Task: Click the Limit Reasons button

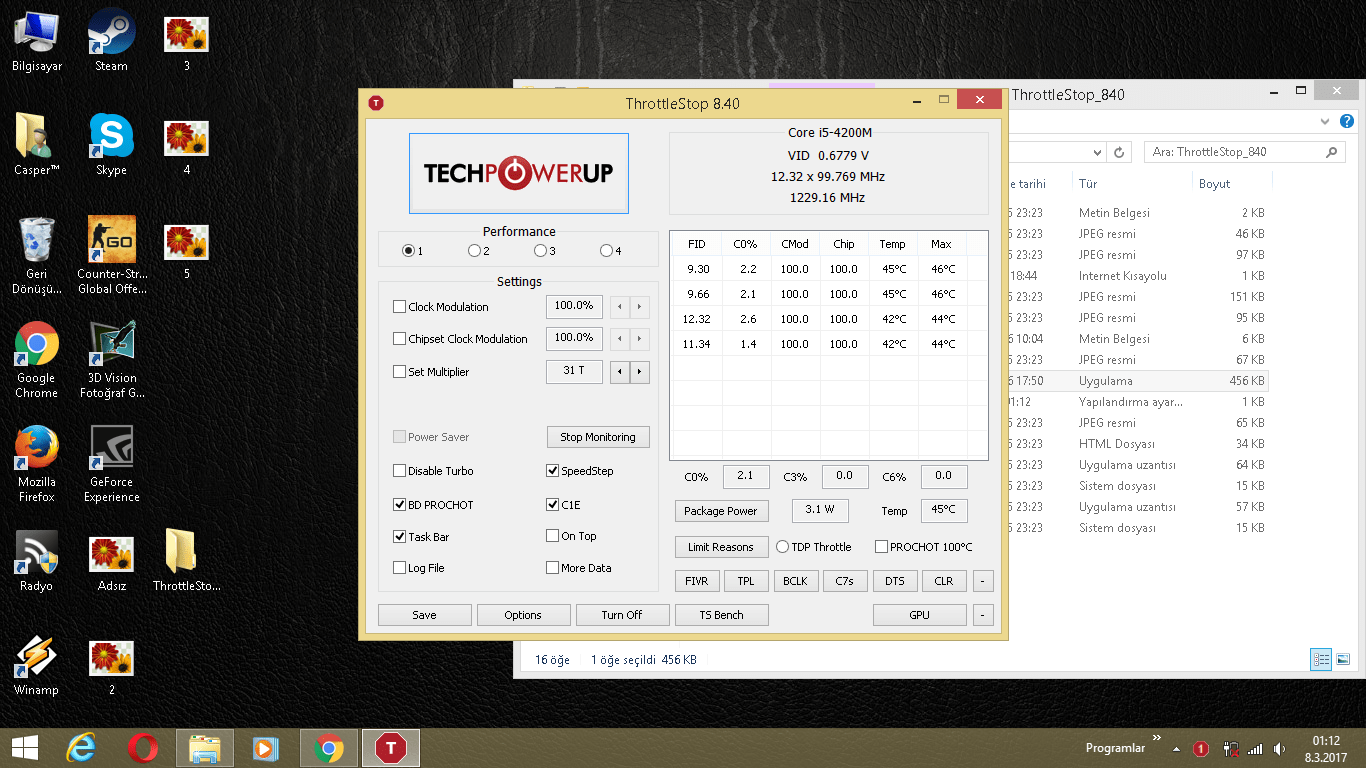Action: tap(720, 547)
